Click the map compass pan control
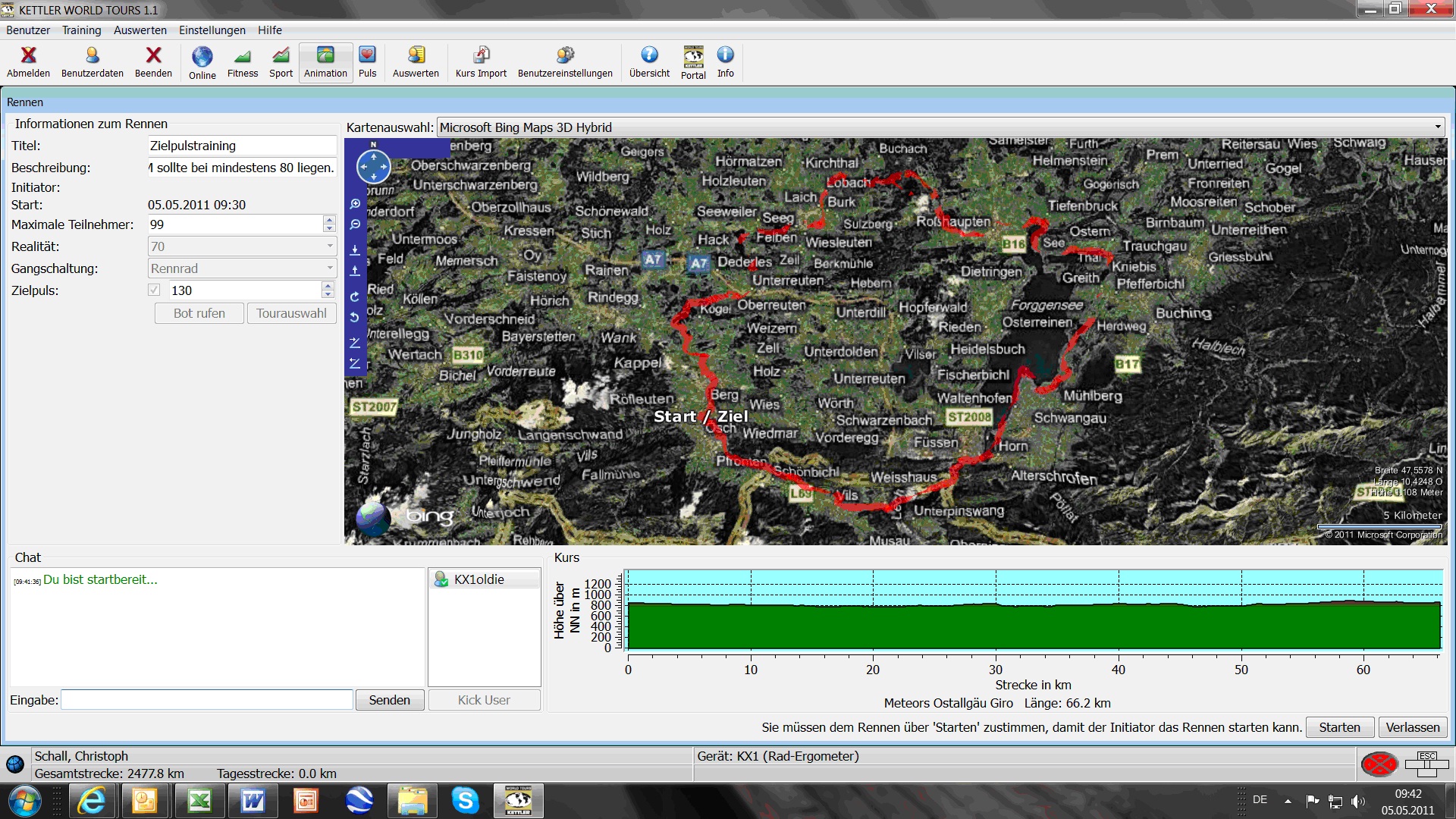1456x819 pixels. (x=373, y=166)
